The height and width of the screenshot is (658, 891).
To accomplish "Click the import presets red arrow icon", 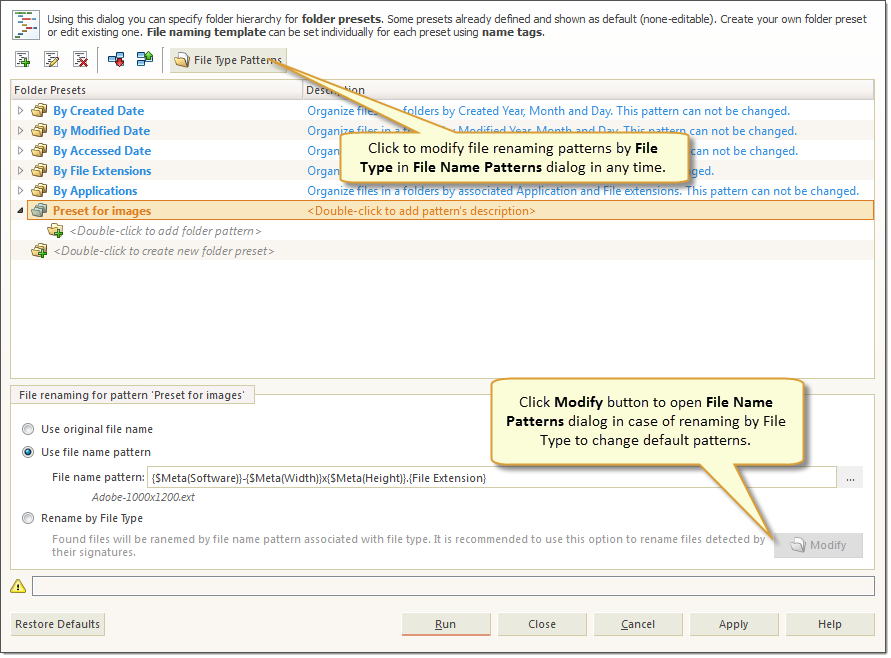I will (116, 59).
